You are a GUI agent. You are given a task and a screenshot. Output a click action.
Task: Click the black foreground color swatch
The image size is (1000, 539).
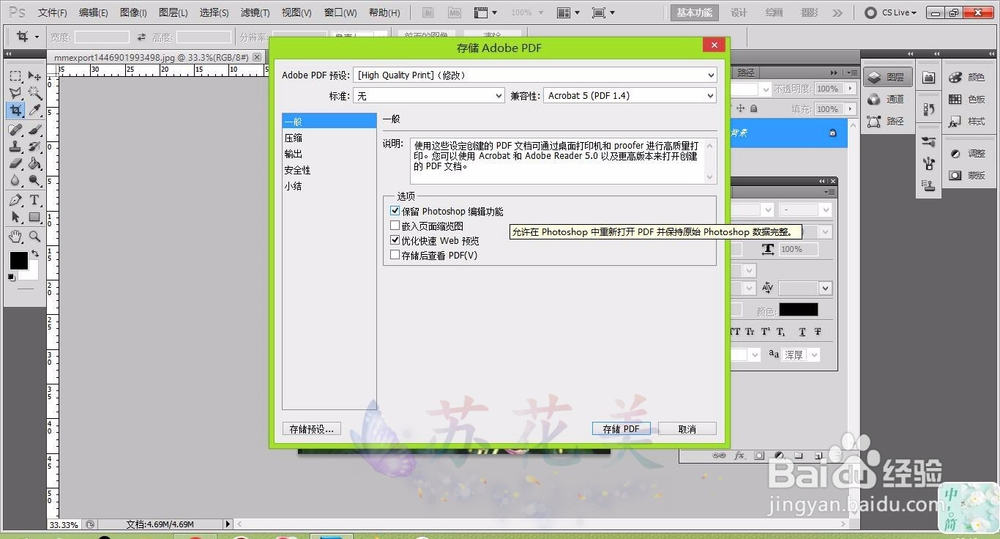click(18, 260)
